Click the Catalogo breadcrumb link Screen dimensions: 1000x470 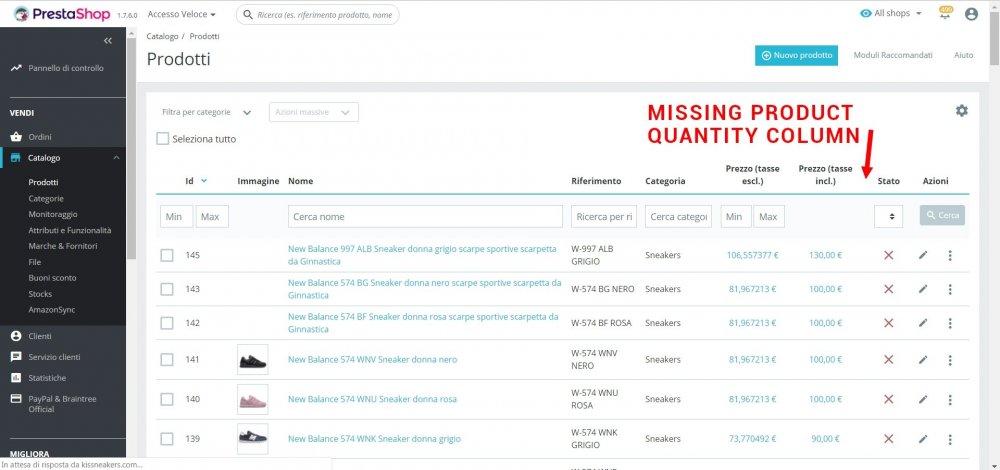coord(163,36)
